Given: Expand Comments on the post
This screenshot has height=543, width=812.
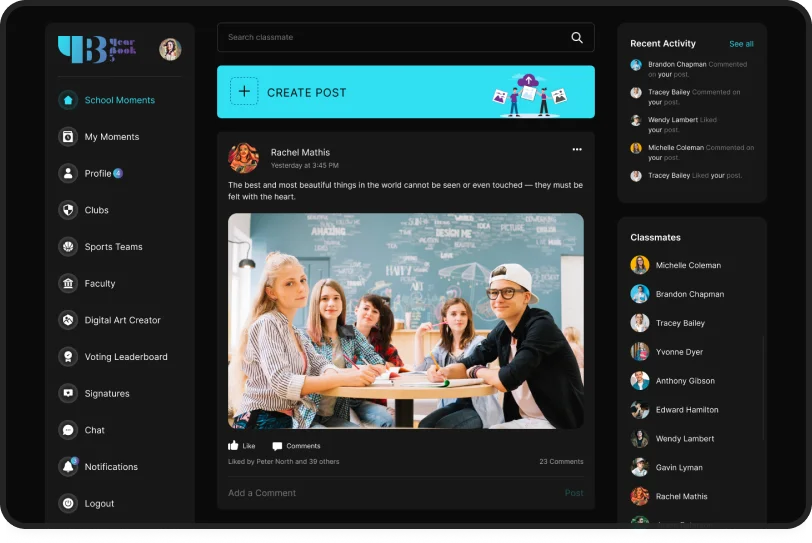Looking at the screenshot, I should point(297,446).
